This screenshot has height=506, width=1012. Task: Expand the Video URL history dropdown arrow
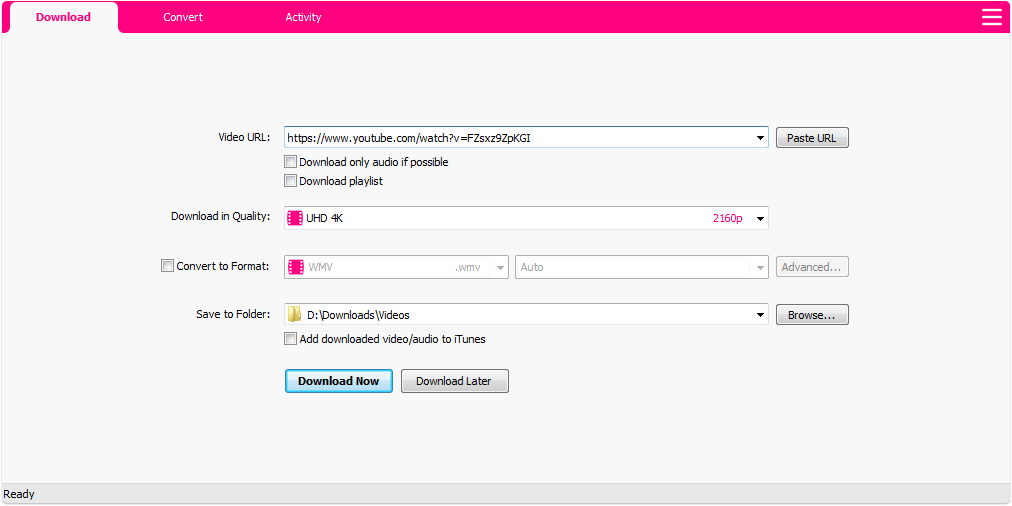click(x=760, y=138)
